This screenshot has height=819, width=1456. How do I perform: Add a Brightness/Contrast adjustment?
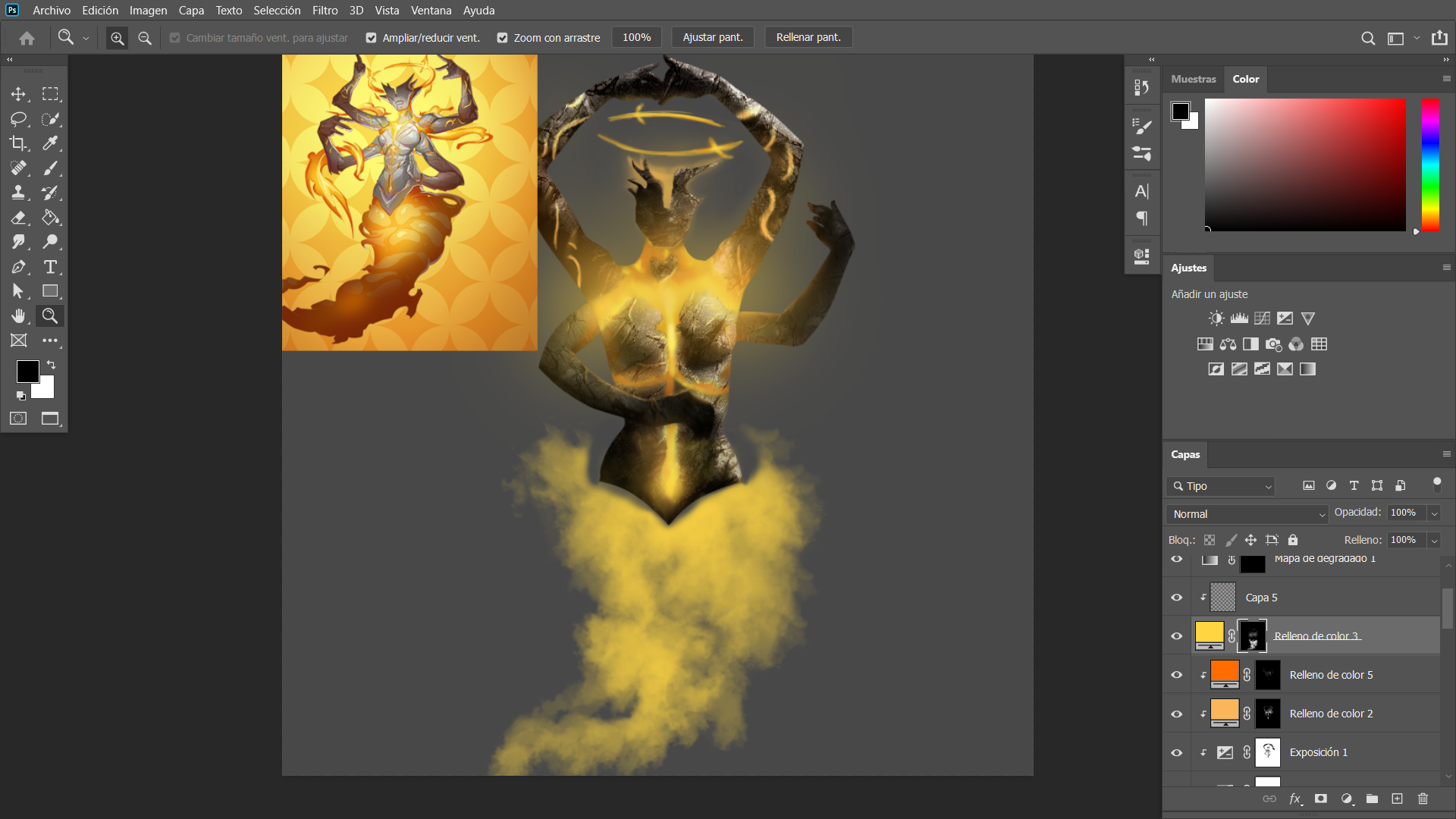pos(1216,318)
